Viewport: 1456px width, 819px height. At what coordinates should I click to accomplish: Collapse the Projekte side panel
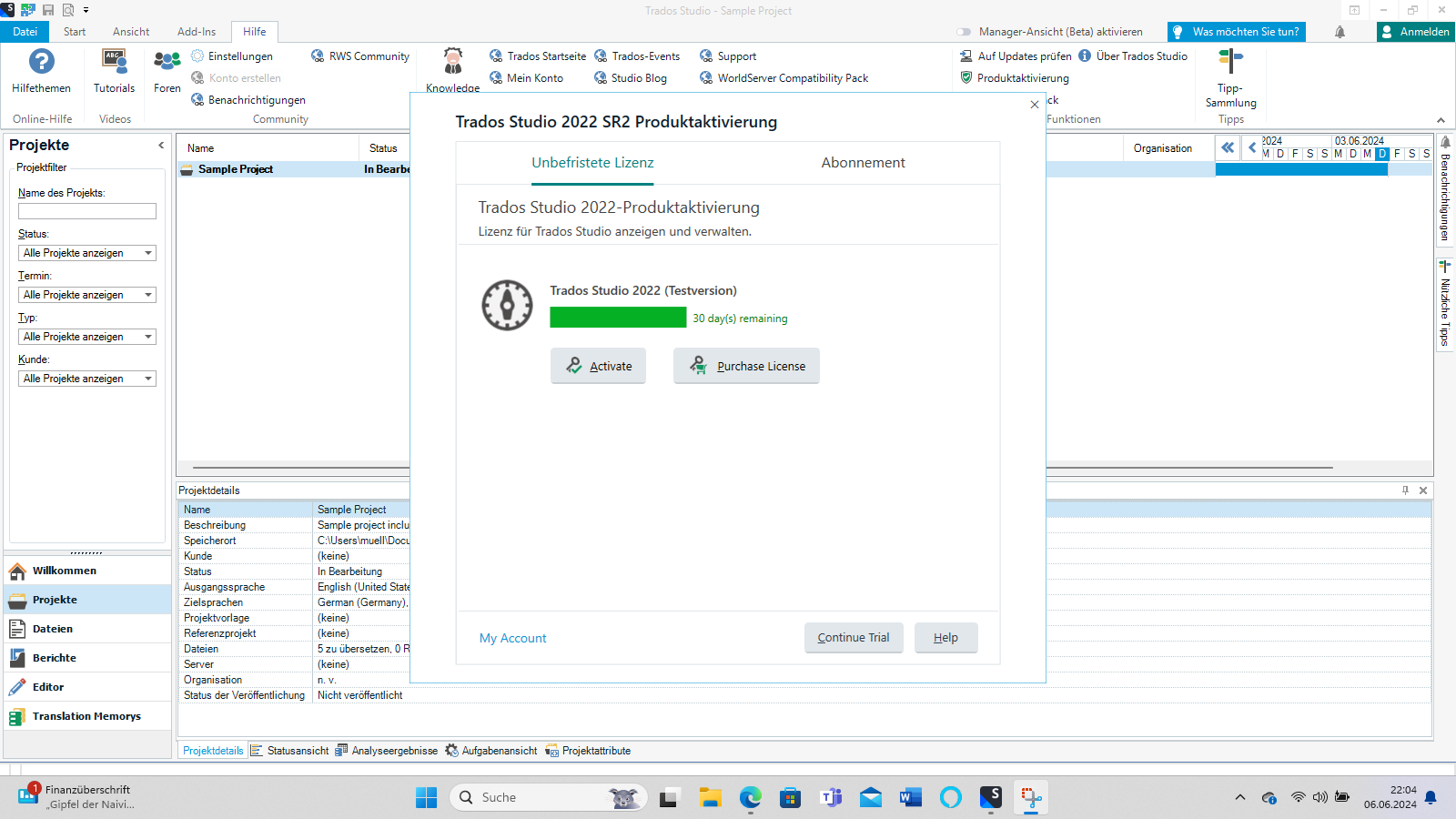(161, 146)
